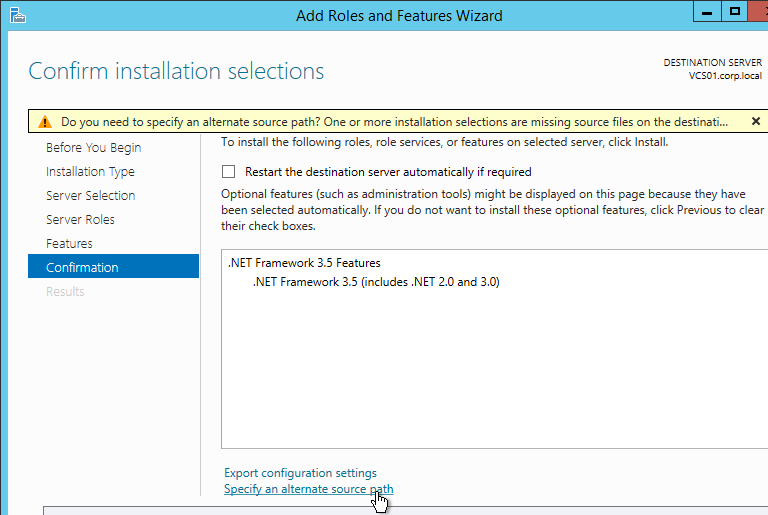
Task: Click the wizard icon in the title bar
Action: [18, 15]
